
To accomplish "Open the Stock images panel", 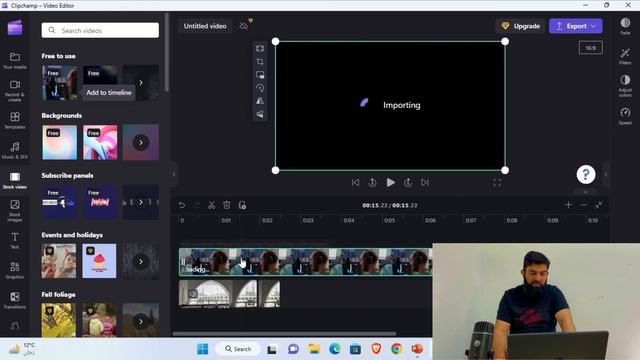I will [15, 210].
